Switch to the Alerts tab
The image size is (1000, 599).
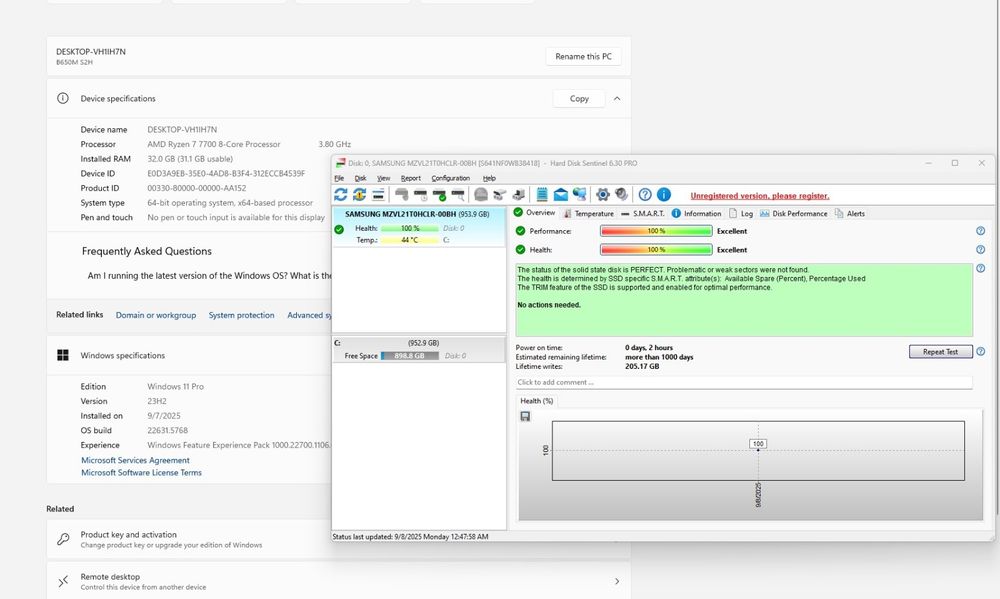click(x=849, y=214)
